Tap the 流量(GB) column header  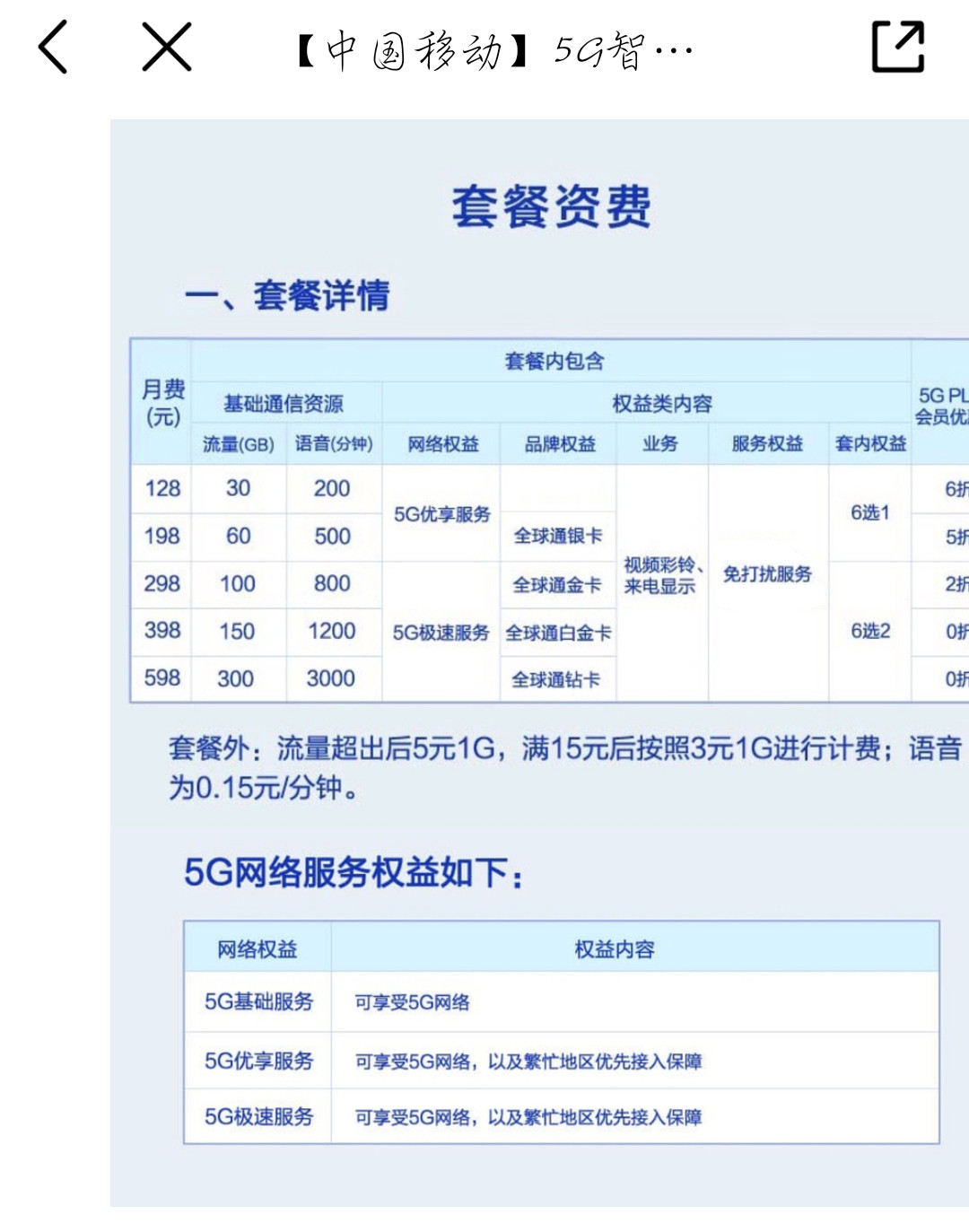tap(238, 444)
